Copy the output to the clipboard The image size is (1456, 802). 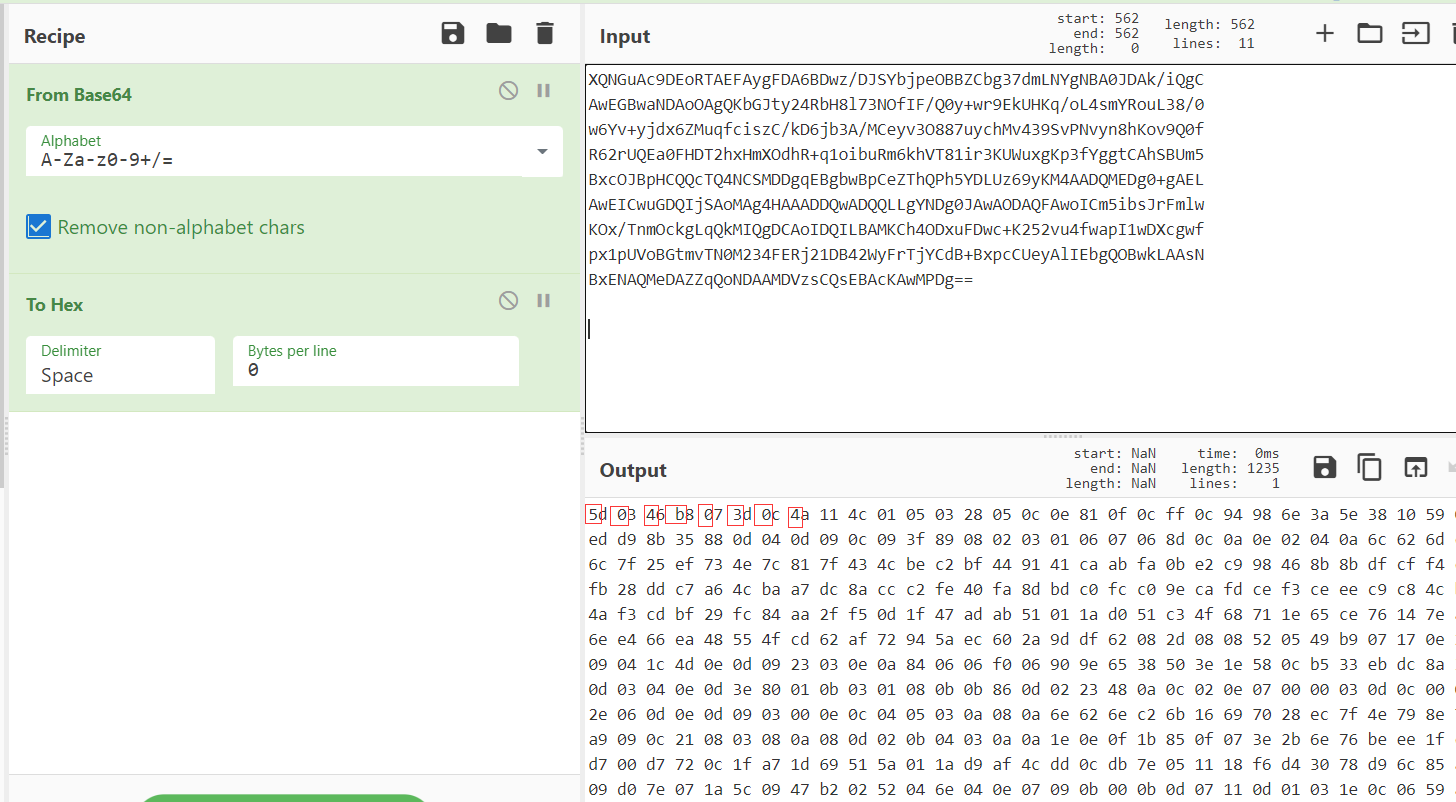pyautogui.click(x=1370, y=467)
